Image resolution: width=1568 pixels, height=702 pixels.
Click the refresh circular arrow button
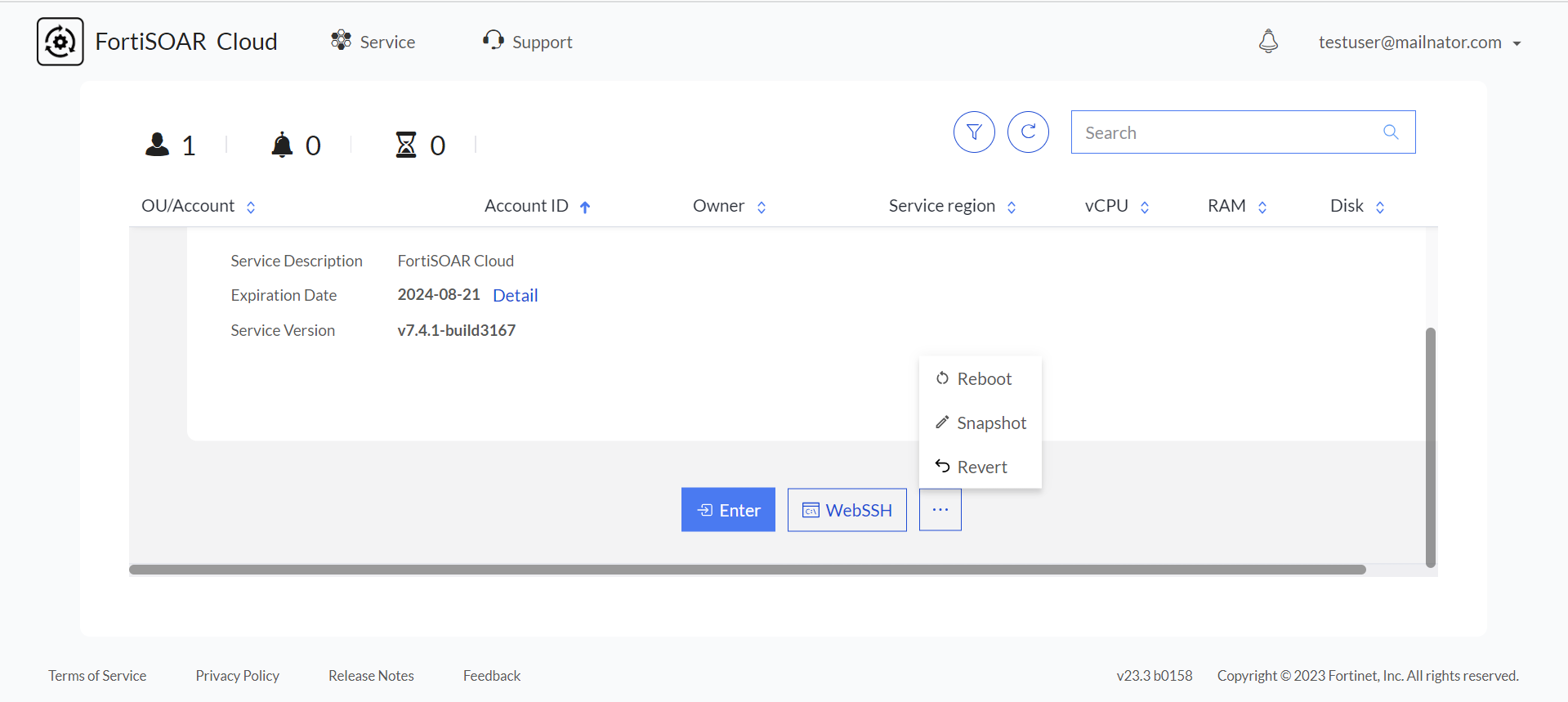(1028, 132)
